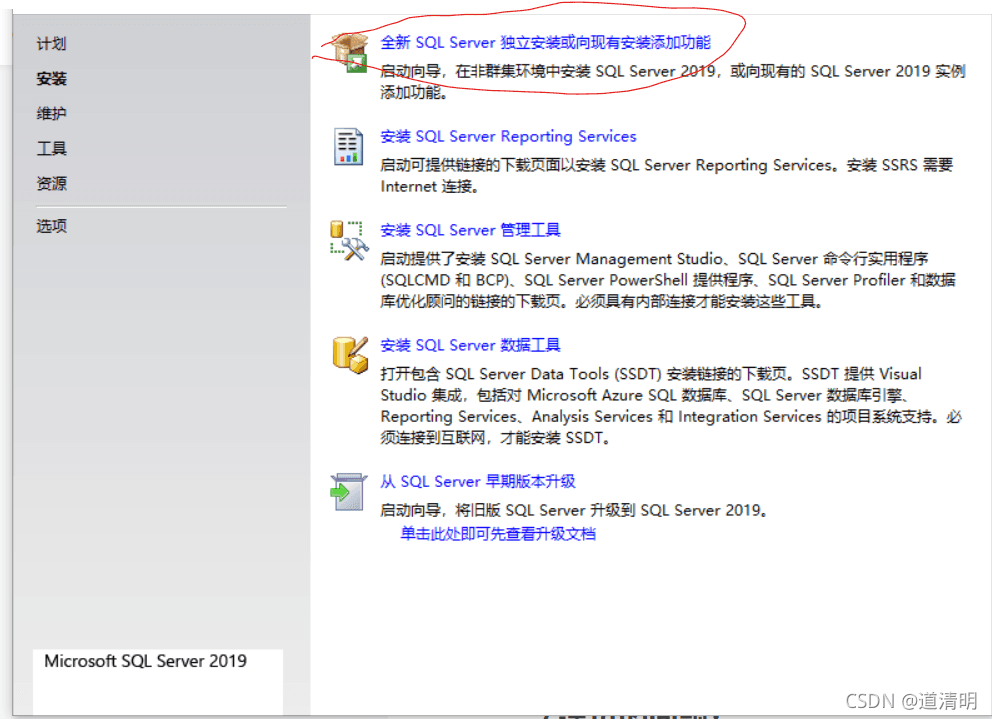
Task: Switch to the 维护 sidebar page
Action: 51,113
